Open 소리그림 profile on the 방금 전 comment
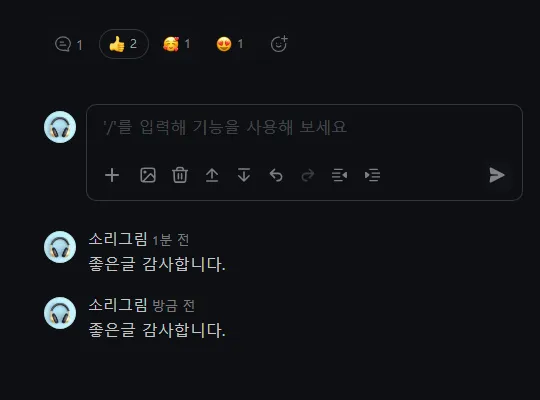540x400 pixels. coord(118,305)
